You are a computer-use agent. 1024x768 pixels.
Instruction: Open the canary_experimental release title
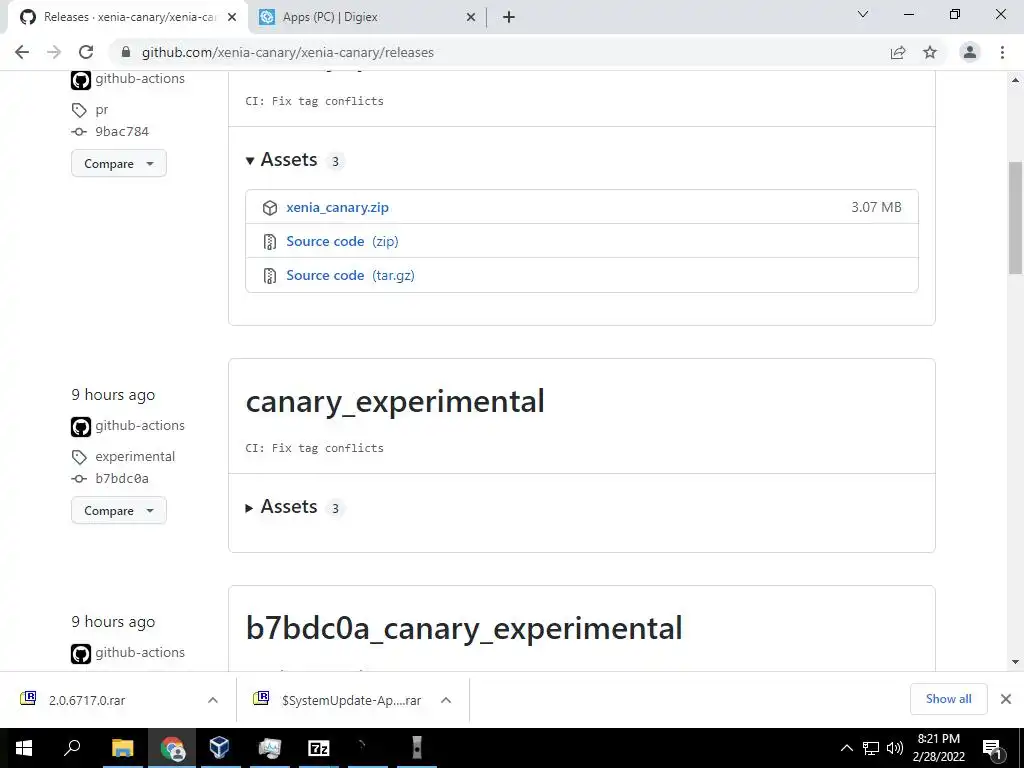[x=395, y=401]
